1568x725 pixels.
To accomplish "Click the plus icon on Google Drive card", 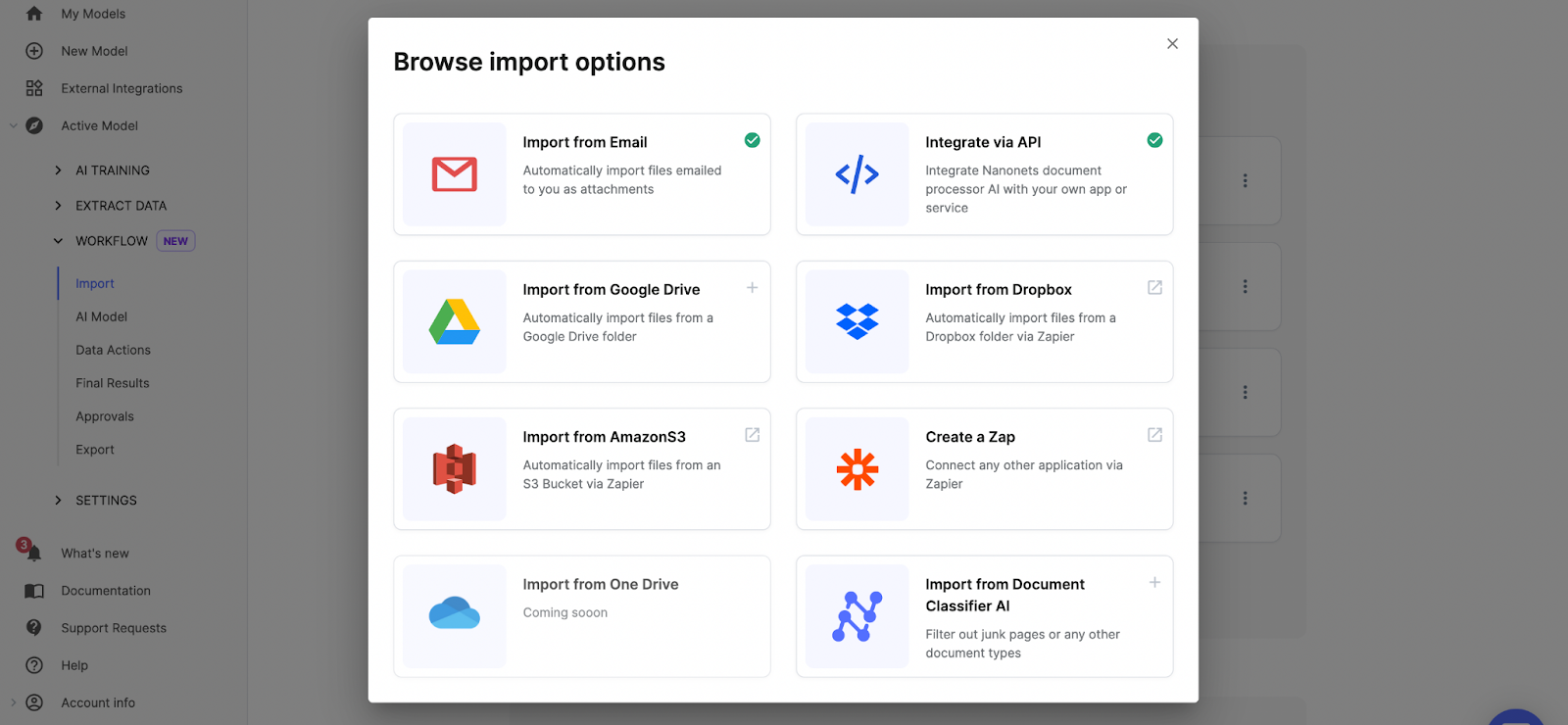I will [753, 287].
